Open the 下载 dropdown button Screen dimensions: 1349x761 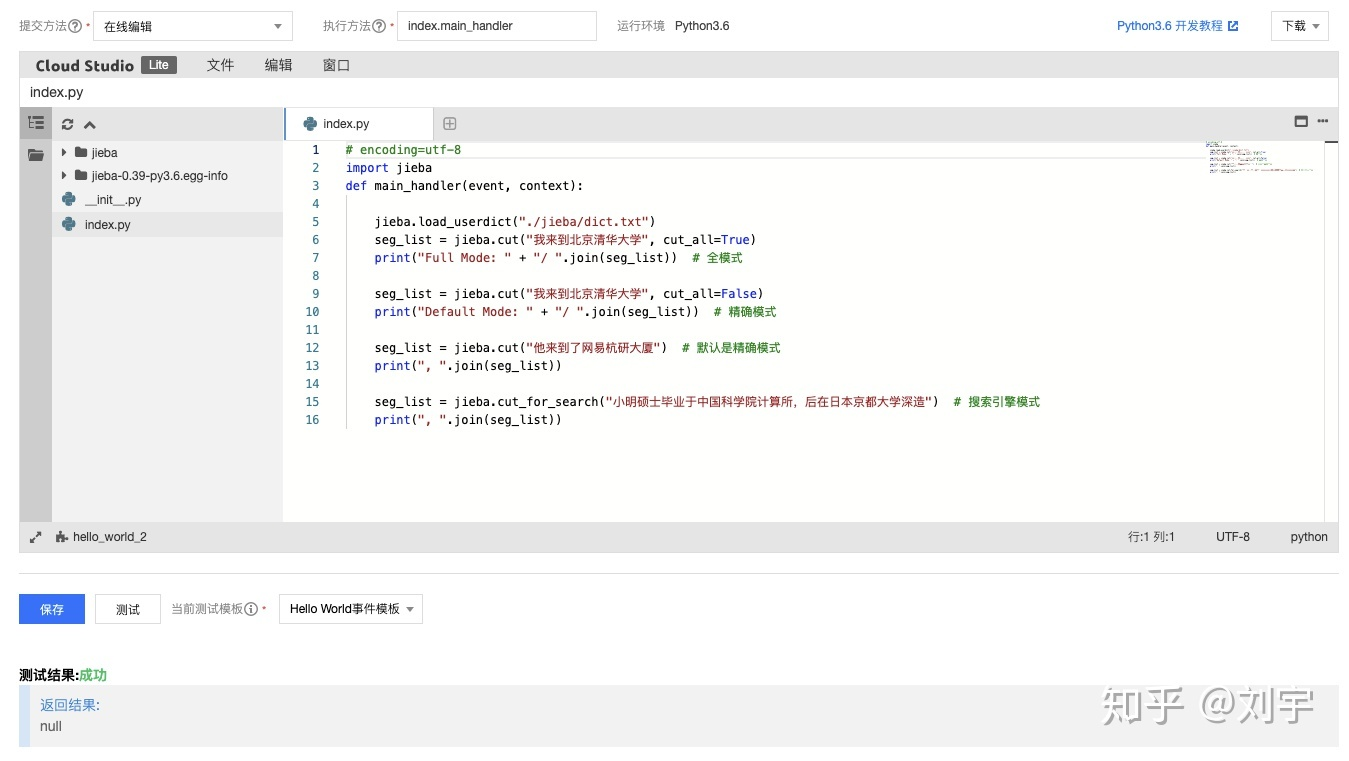point(1300,26)
